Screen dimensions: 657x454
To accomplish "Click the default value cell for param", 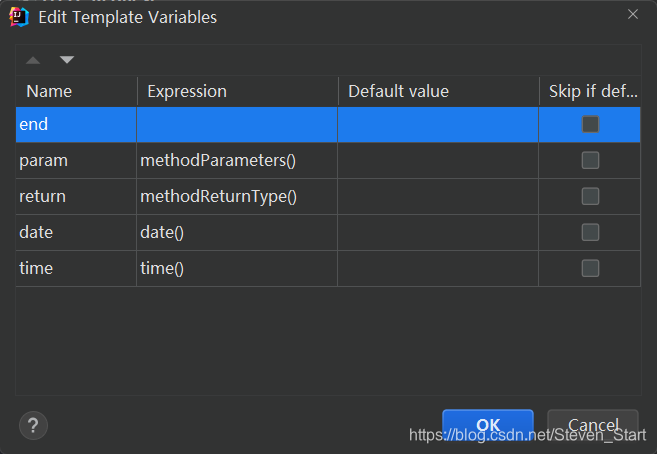I will (x=438, y=160).
